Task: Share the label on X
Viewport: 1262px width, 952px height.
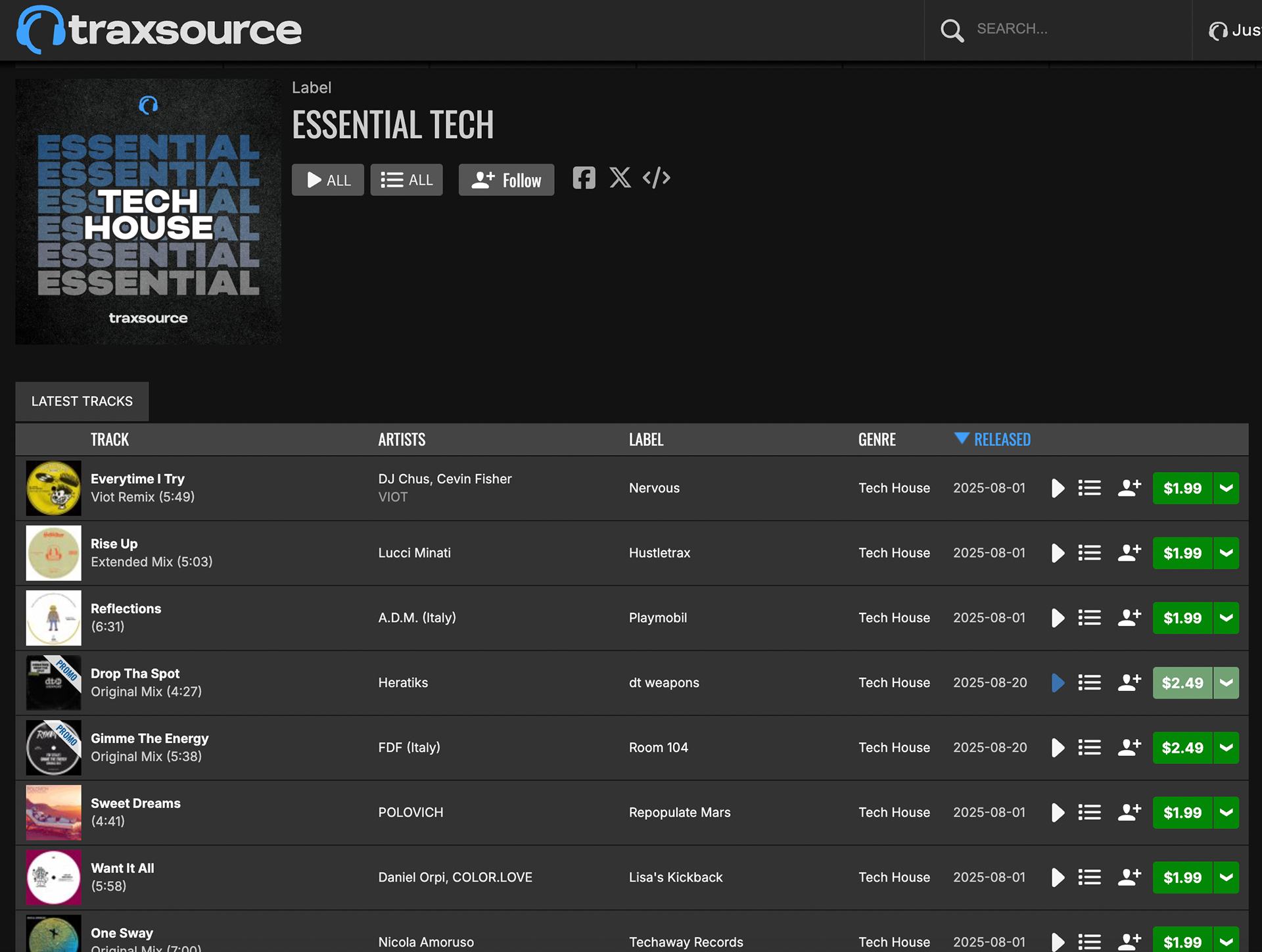Action: (x=620, y=178)
